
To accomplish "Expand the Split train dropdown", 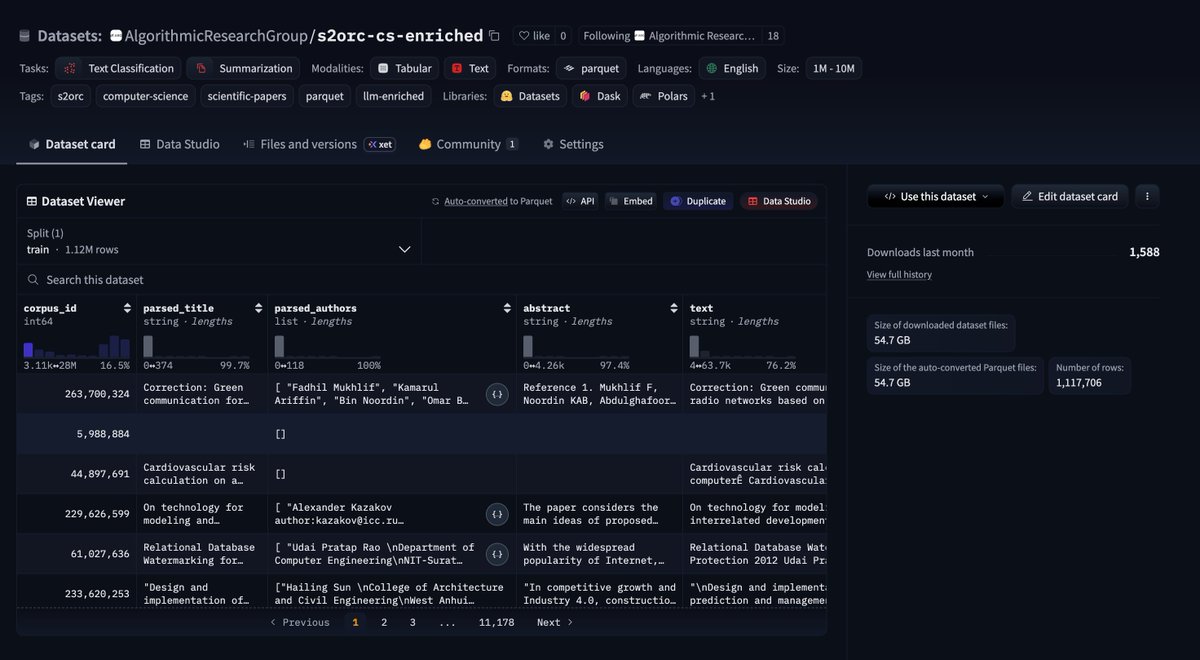I will point(219,242).
